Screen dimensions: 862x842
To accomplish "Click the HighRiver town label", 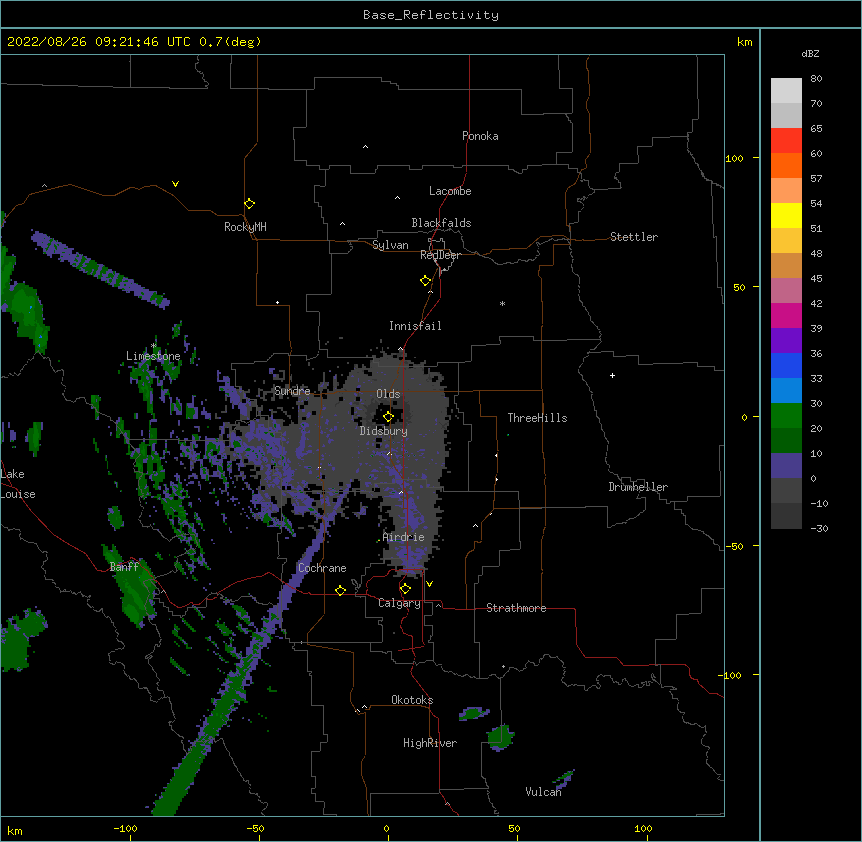I will click(430, 743).
